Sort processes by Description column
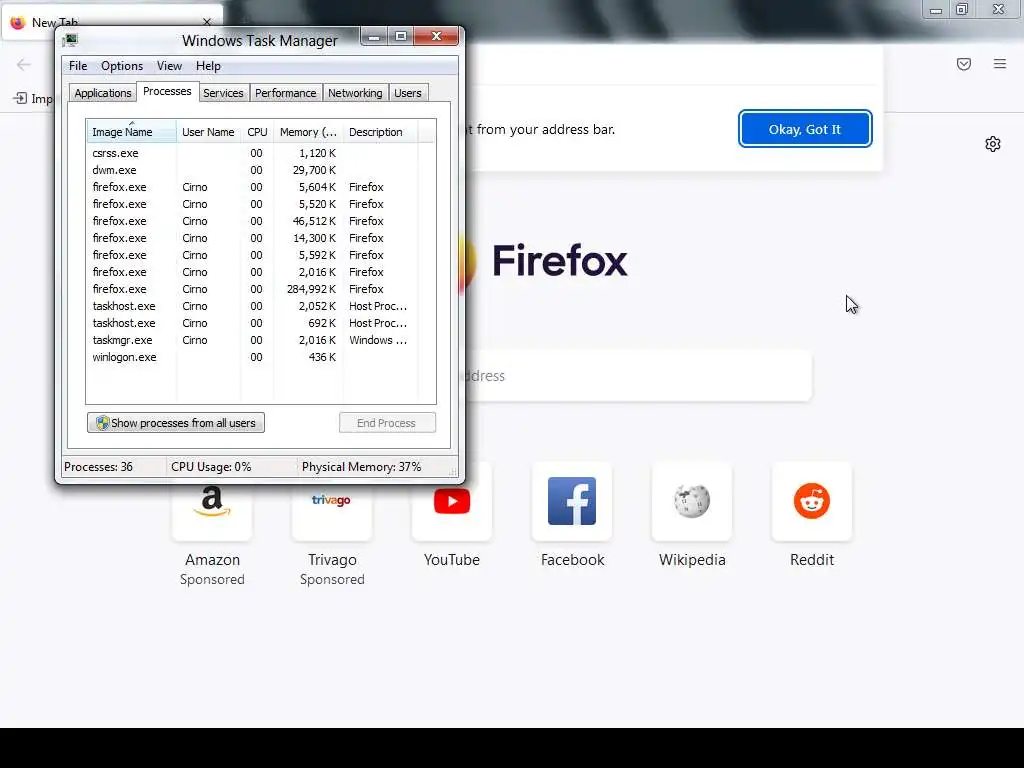Image resolution: width=1024 pixels, height=768 pixels. tap(380, 132)
